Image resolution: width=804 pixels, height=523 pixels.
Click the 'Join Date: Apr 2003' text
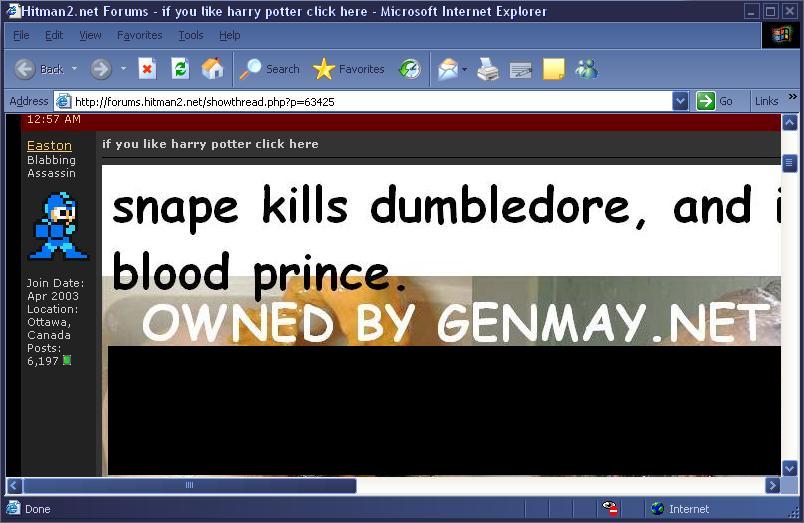pyautogui.click(x=55, y=290)
